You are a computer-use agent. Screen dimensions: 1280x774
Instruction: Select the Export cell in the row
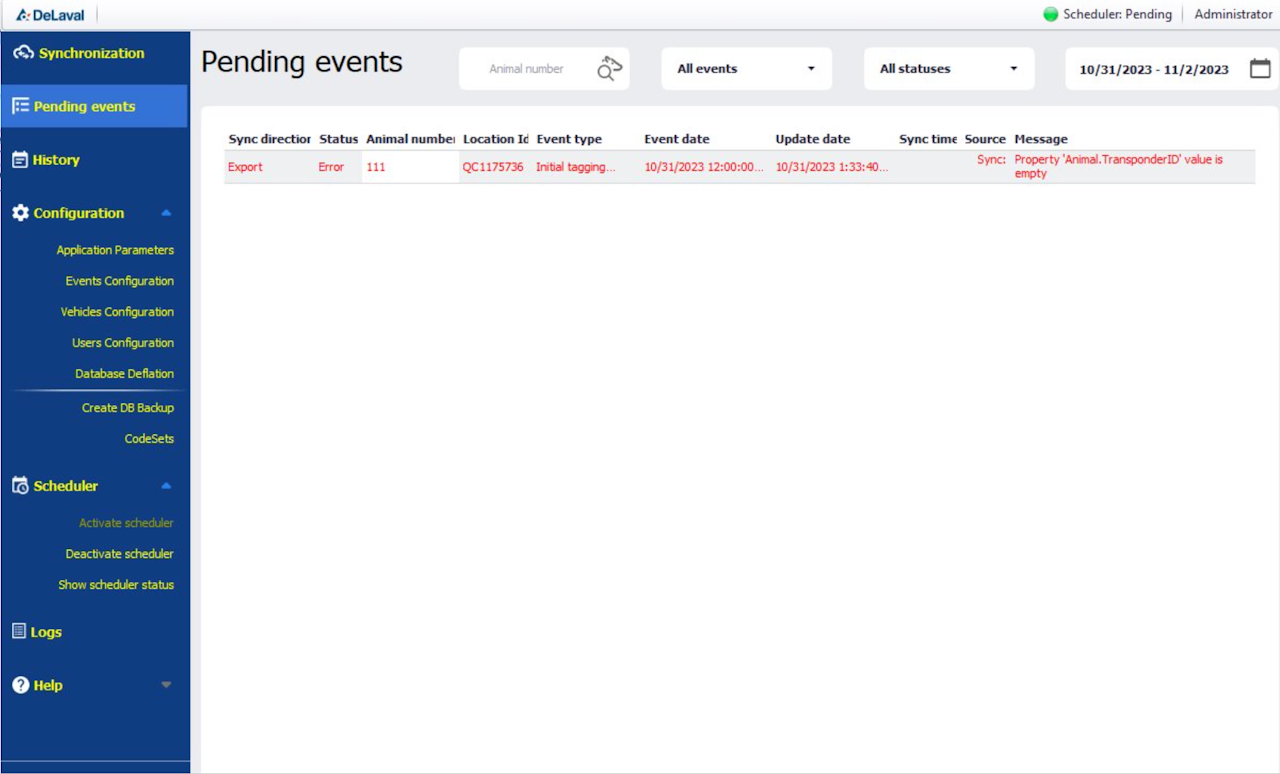point(245,167)
